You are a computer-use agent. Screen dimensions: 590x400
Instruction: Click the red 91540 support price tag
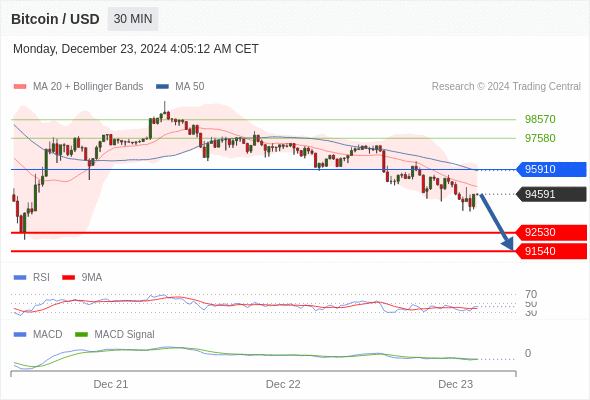pyautogui.click(x=551, y=251)
